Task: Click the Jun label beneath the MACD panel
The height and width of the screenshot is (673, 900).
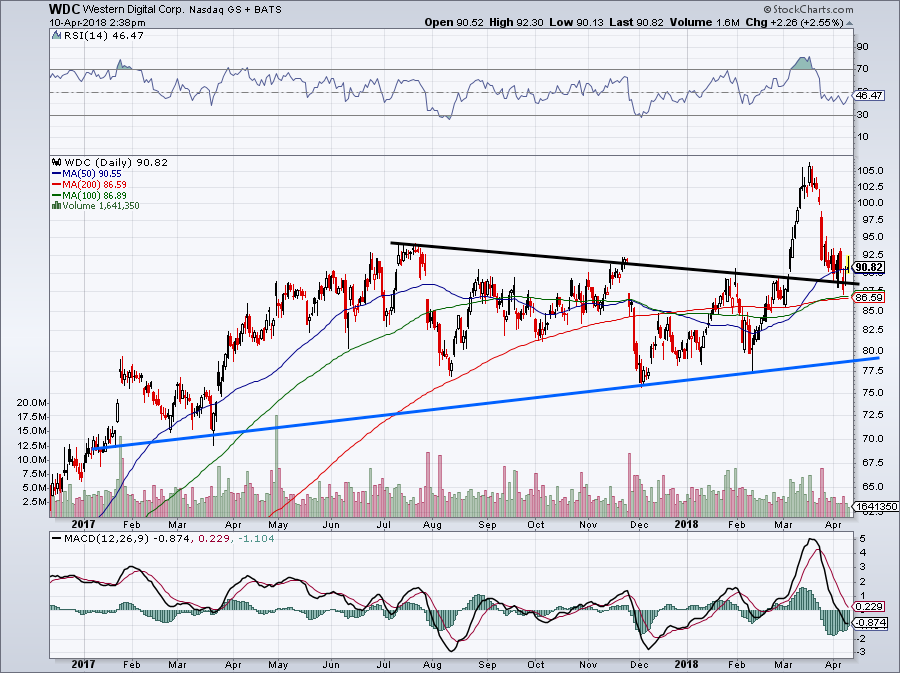Action: (x=331, y=665)
